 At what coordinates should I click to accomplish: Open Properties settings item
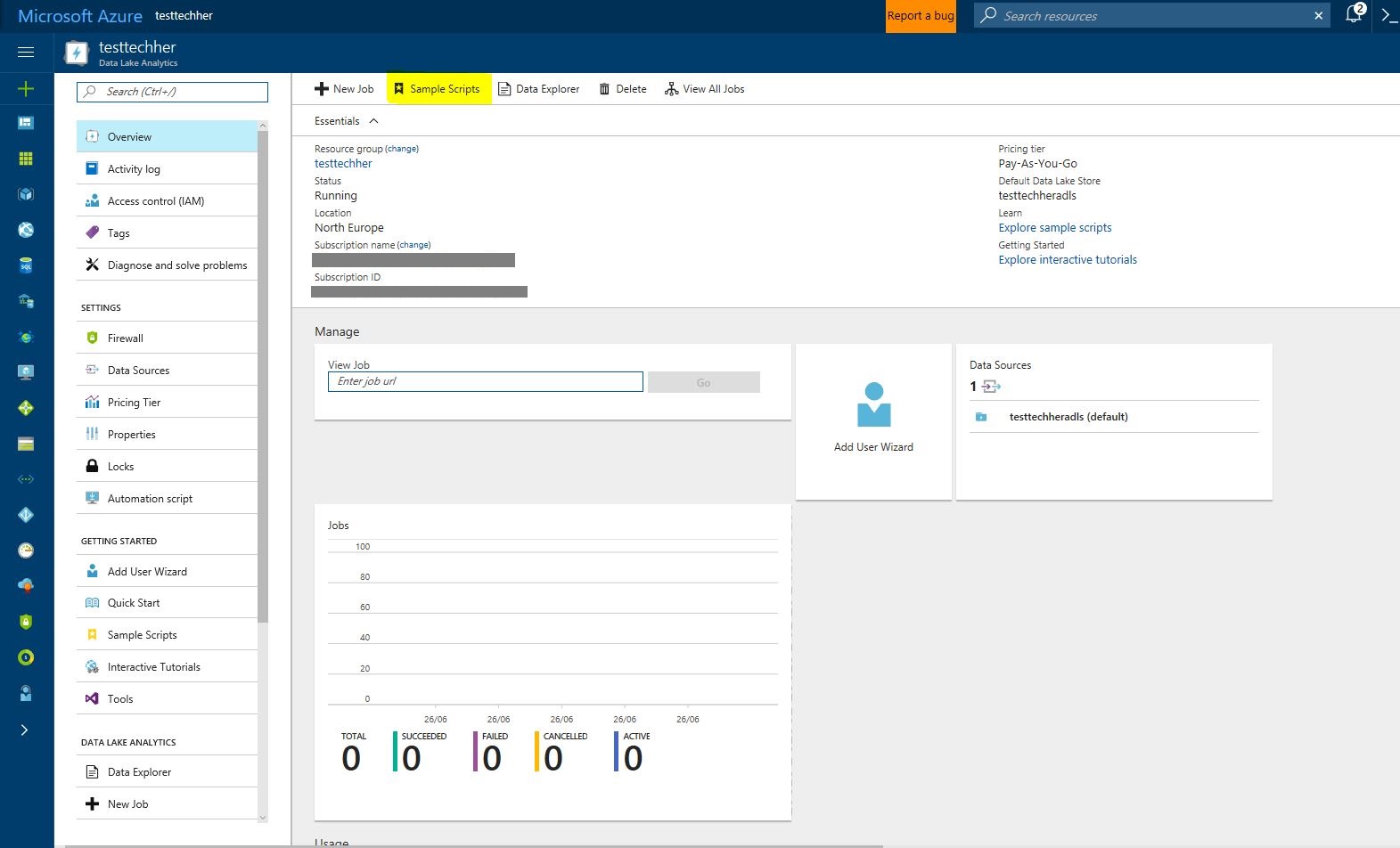[x=167, y=434]
